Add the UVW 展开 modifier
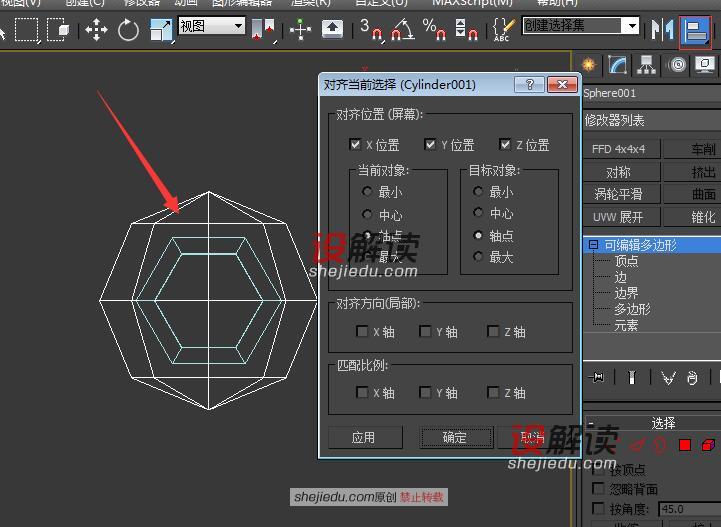Screen dimensions: 721x527 pyautogui.click(x=621, y=217)
